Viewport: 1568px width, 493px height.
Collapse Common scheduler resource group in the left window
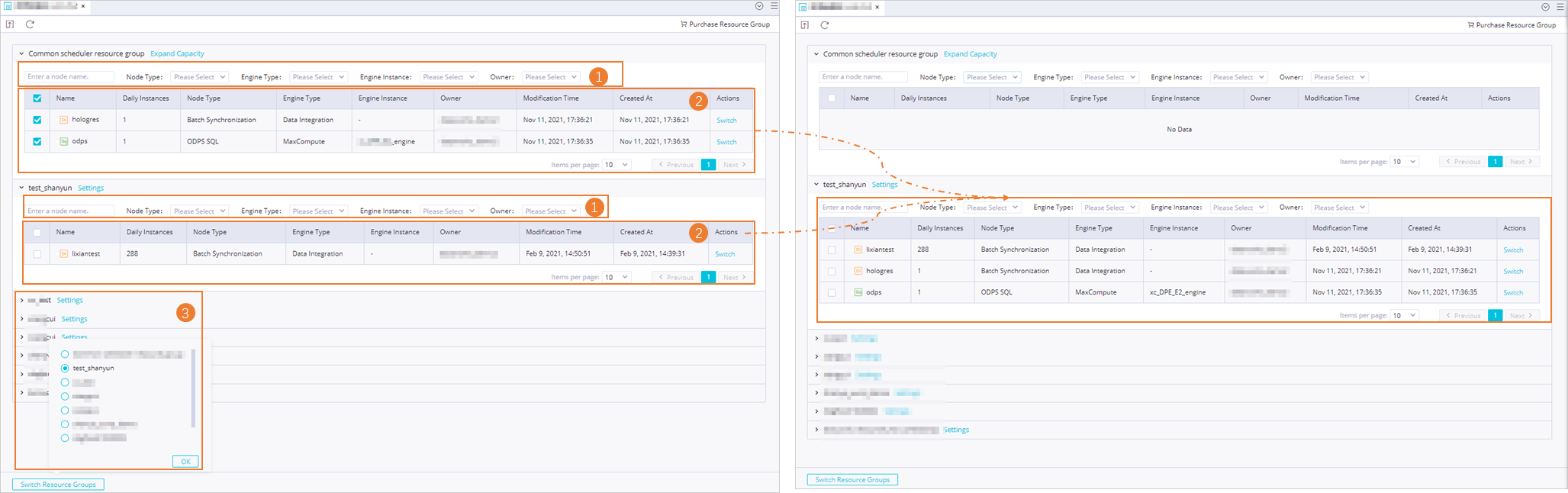tap(21, 53)
